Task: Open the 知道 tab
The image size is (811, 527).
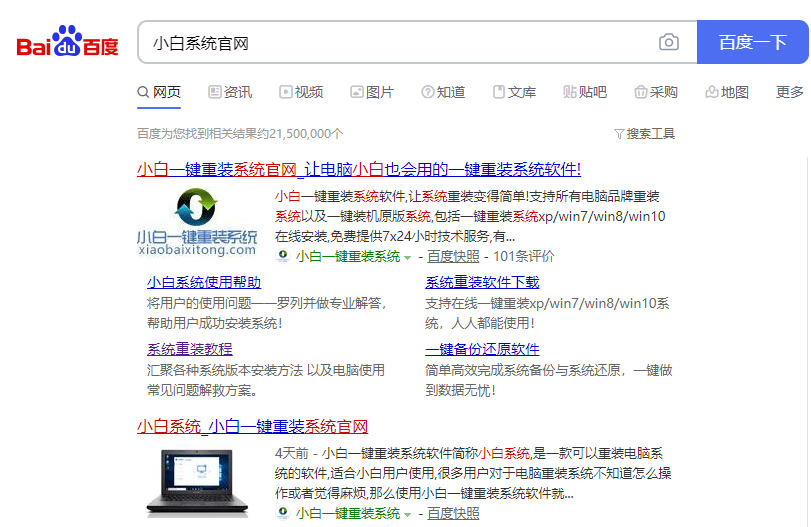Action: click(443, 93)
